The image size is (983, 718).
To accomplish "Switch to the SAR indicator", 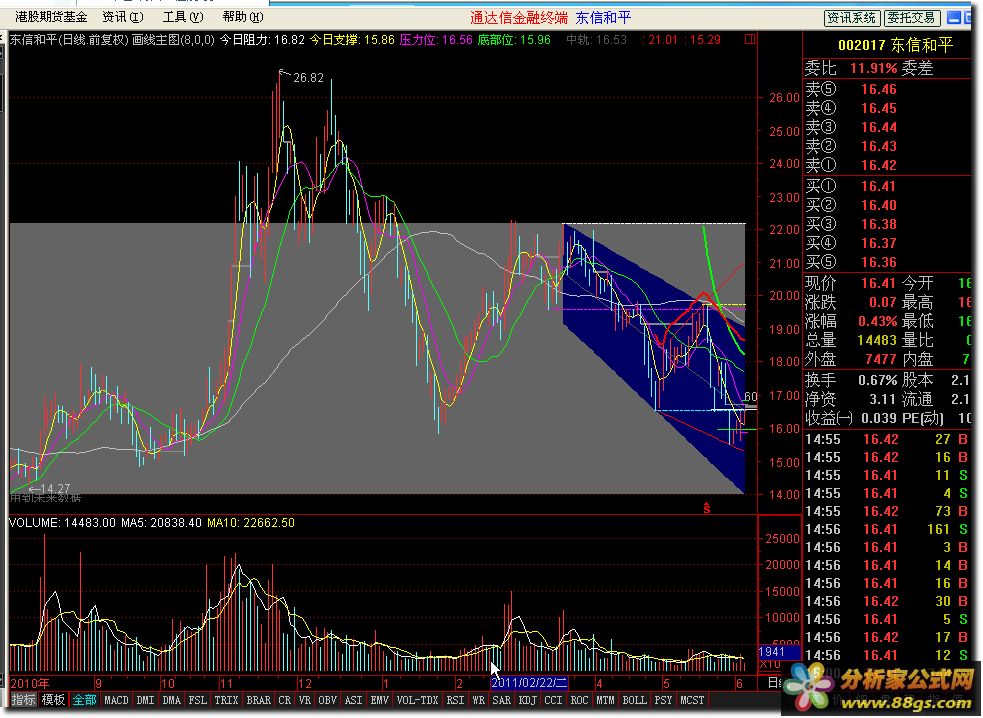I will coord(501,700).
